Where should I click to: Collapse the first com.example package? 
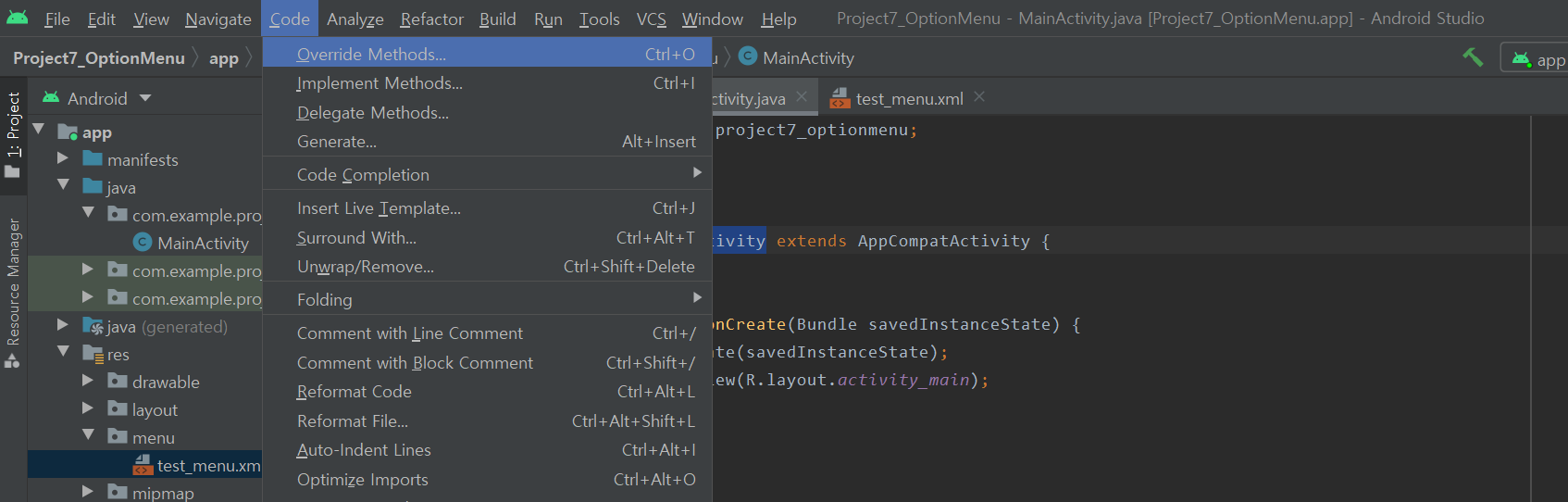[x=88, y=213]
